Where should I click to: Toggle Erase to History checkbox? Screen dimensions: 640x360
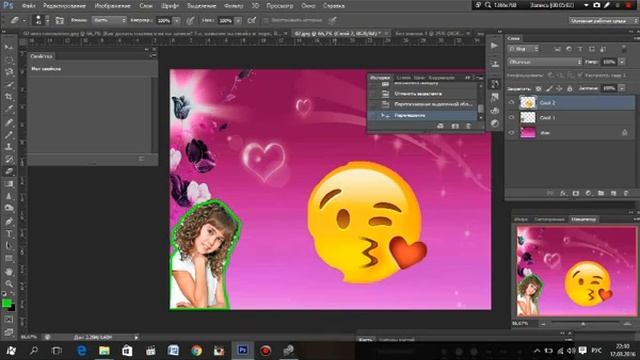click(x=266, y=20)
